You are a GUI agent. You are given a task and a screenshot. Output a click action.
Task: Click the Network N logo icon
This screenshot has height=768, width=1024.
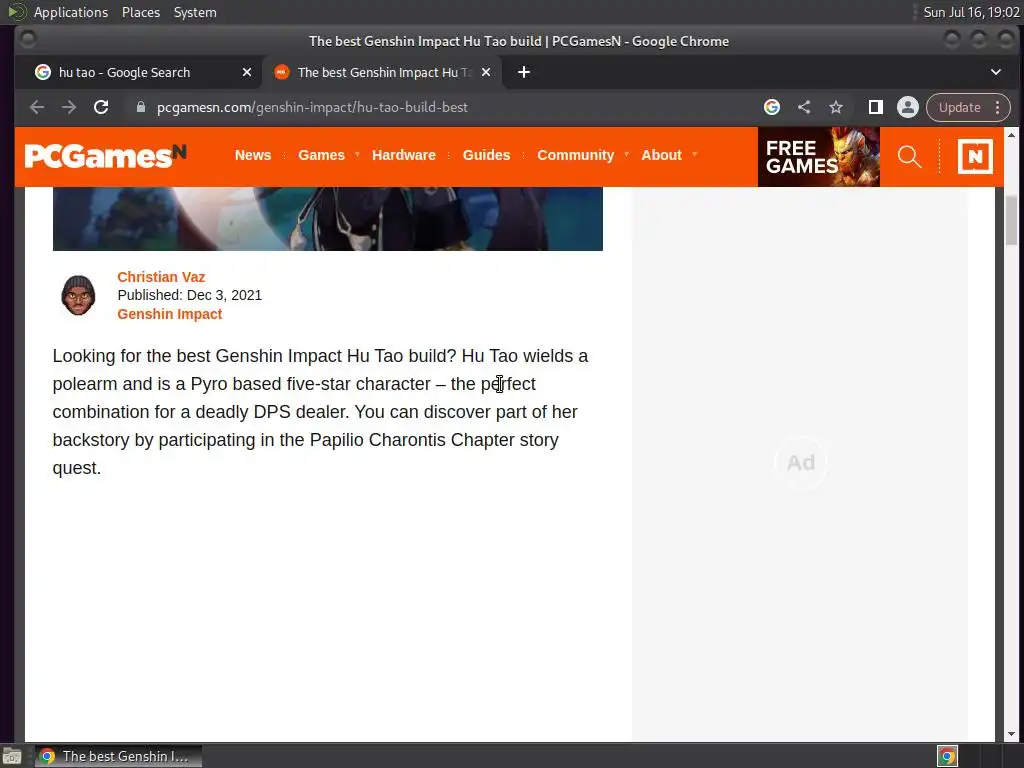975,157
